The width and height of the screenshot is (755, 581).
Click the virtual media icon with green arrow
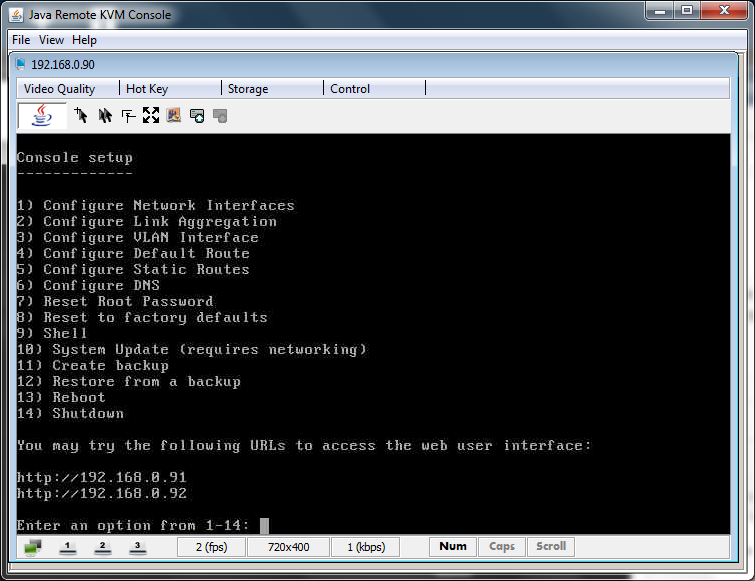click(197, 116)
